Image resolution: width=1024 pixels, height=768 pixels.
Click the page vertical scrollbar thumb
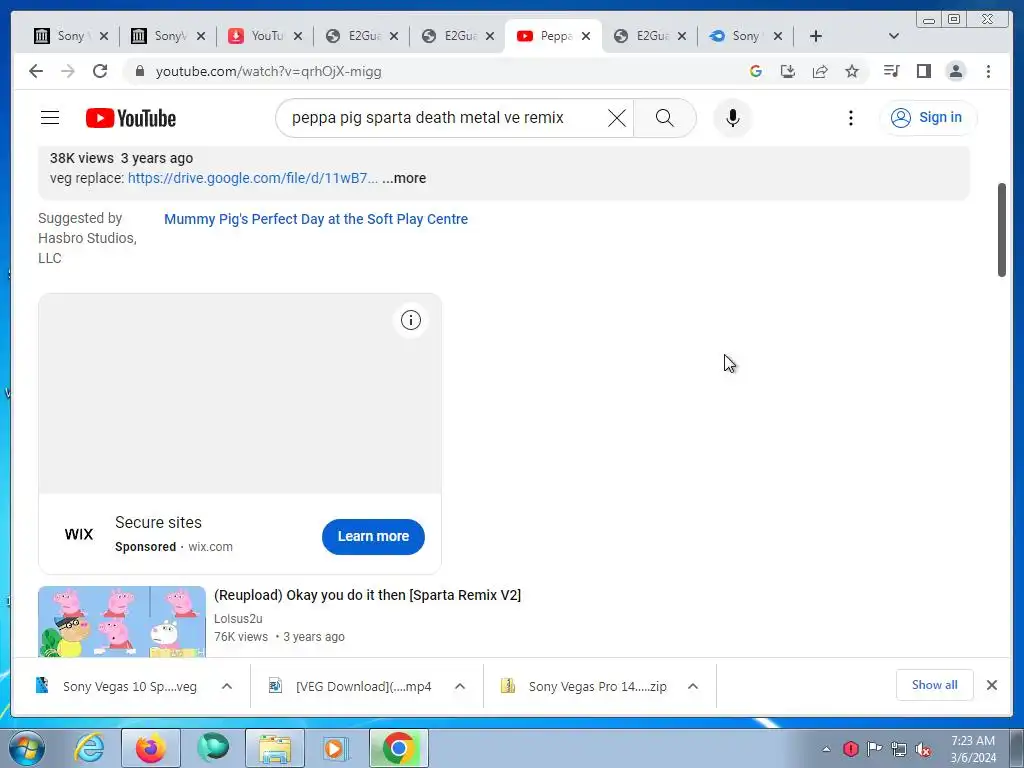pos(1002,230)
